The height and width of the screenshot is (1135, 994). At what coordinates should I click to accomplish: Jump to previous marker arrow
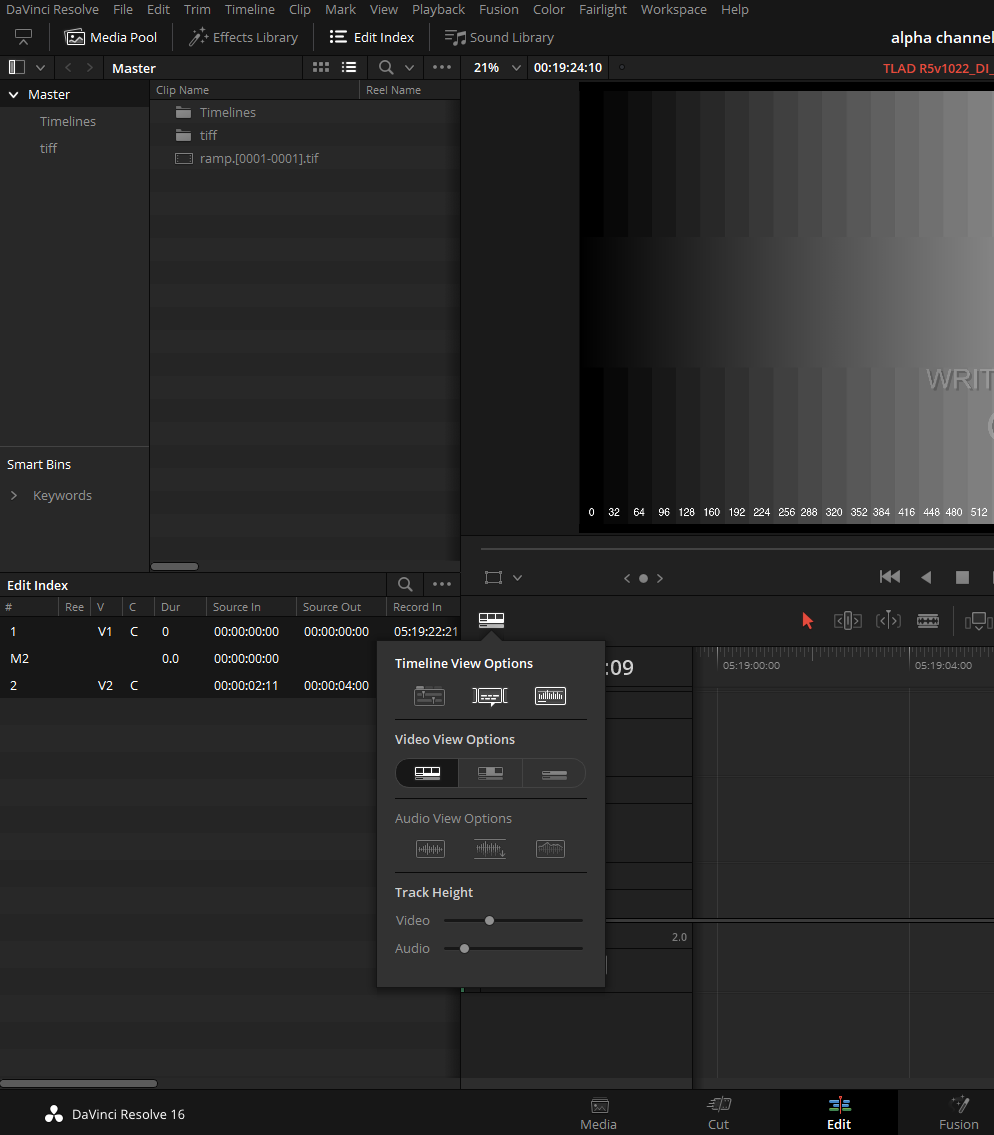coord(627,578)
